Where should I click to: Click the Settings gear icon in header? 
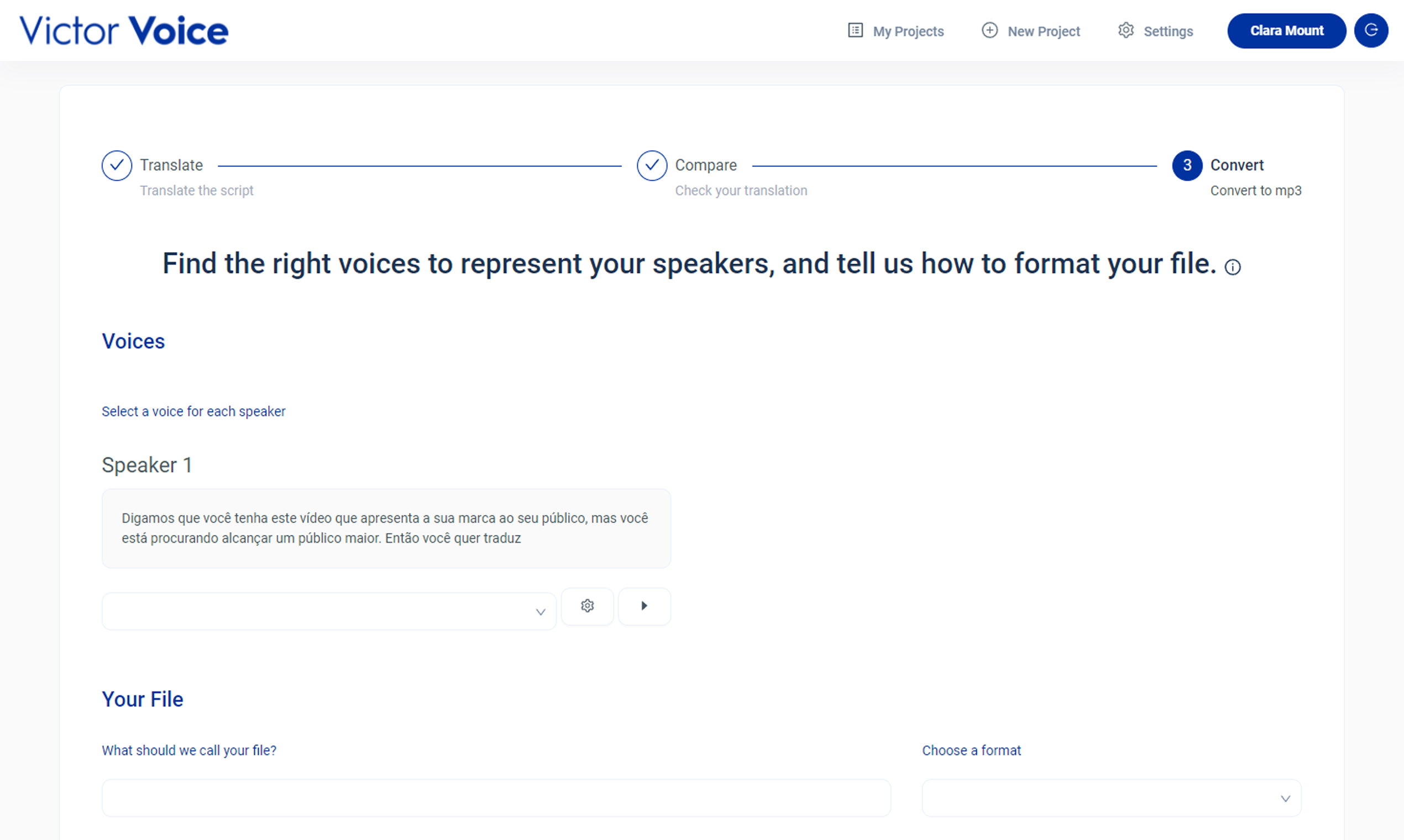[x=1125, y=30]
